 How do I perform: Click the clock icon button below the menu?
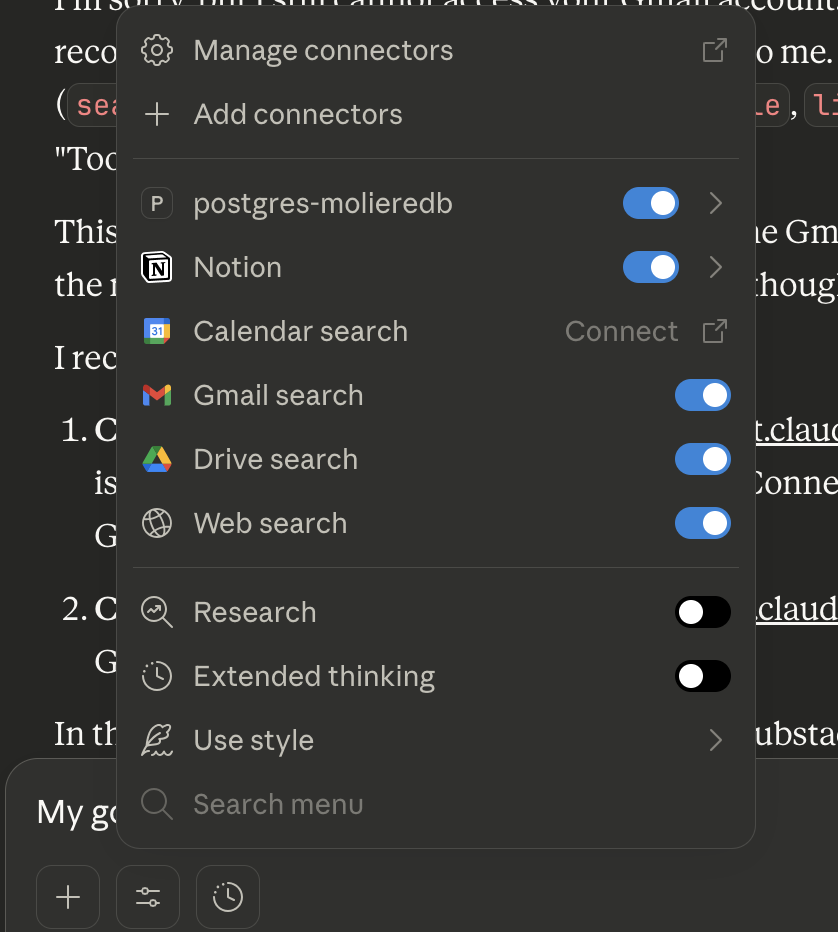(228, 897)
